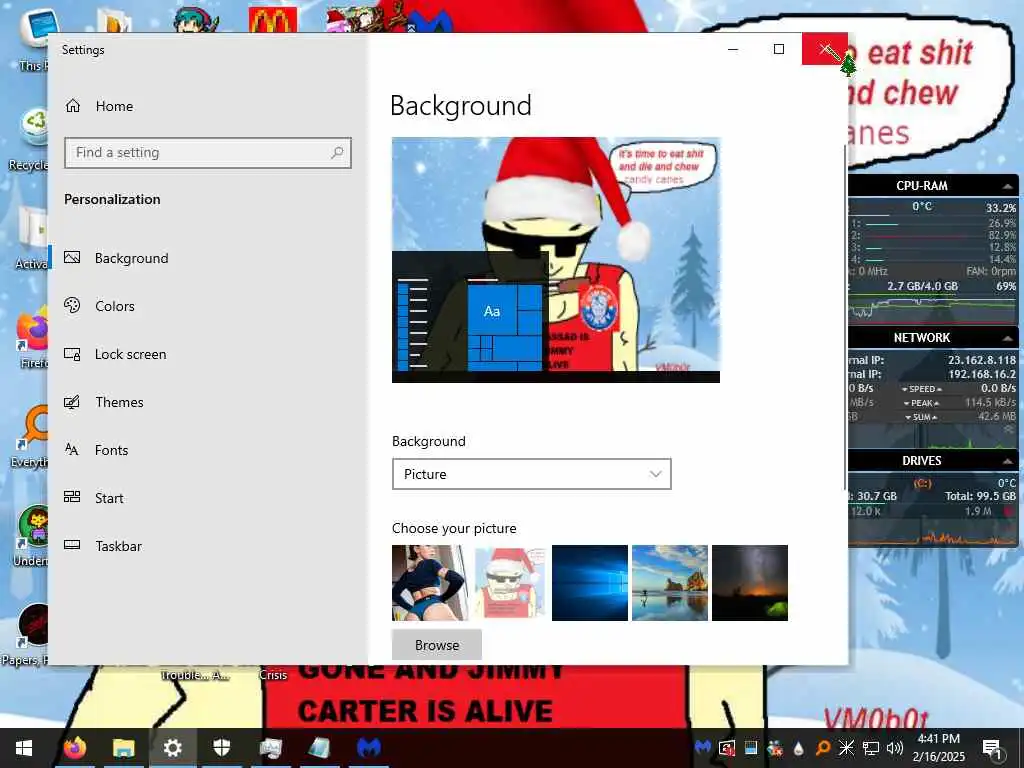Click the taskbar clock showing 4:41 PM
This screenshot has height=768, width=1024.
click(x=938, y=748)
